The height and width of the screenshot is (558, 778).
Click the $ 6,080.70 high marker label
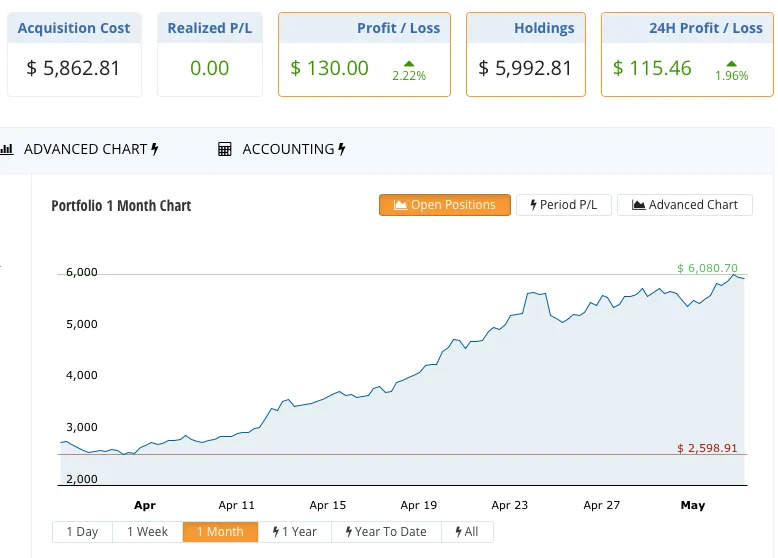click(x=708, y=268)
